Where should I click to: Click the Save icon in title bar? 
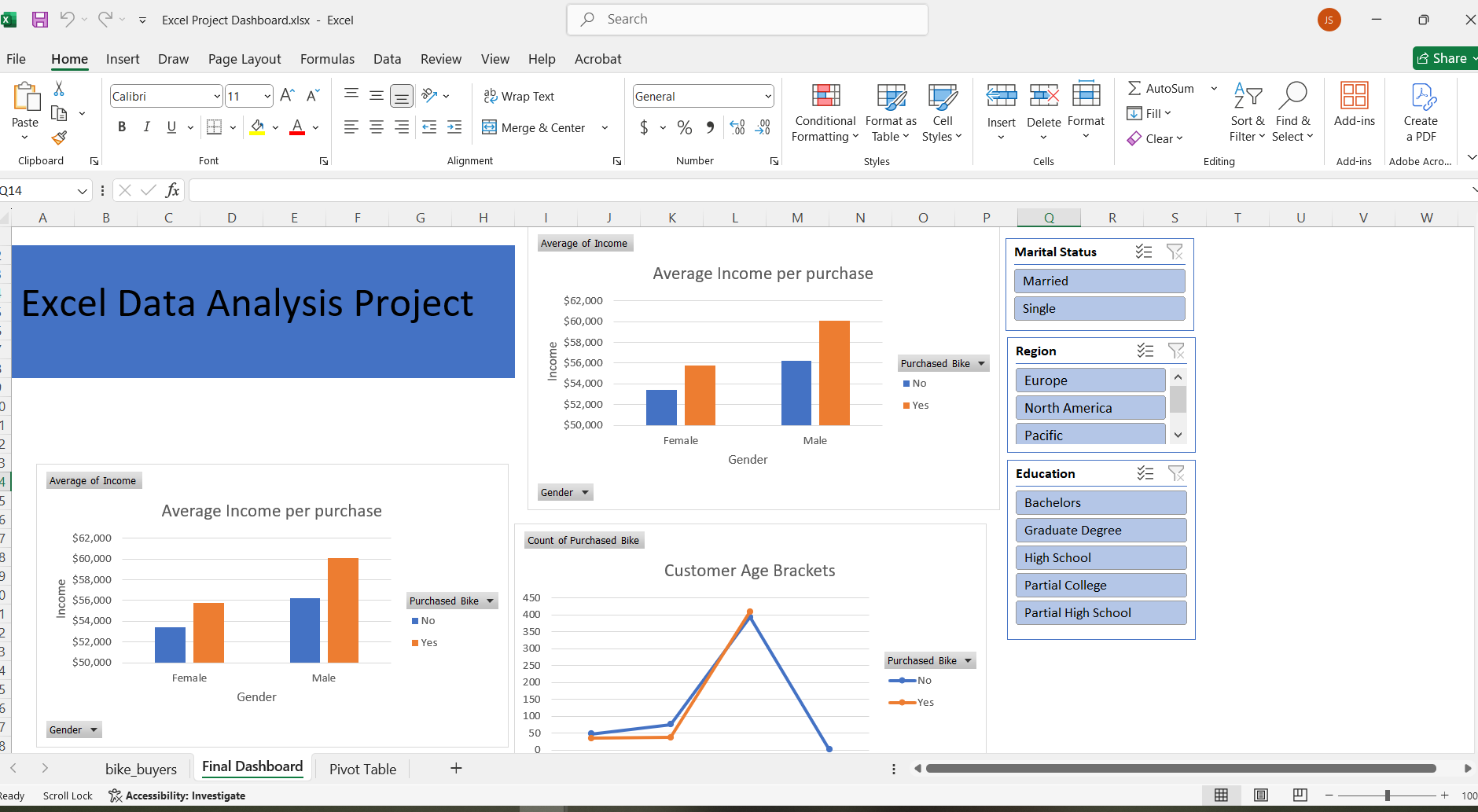(39, 20)
